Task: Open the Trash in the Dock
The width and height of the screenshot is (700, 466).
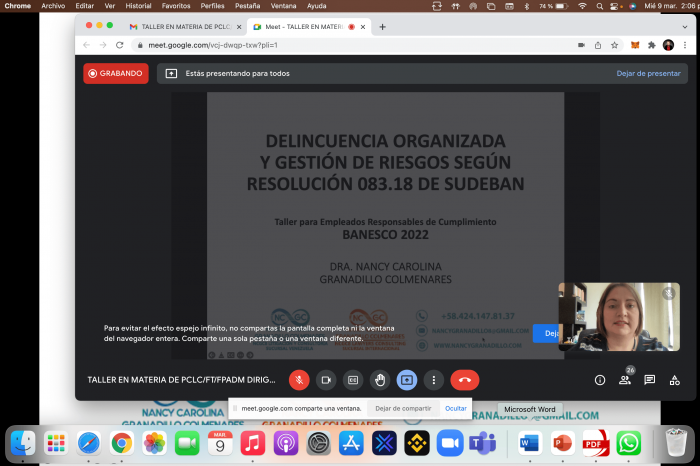Action: click(x=676, y=443)
